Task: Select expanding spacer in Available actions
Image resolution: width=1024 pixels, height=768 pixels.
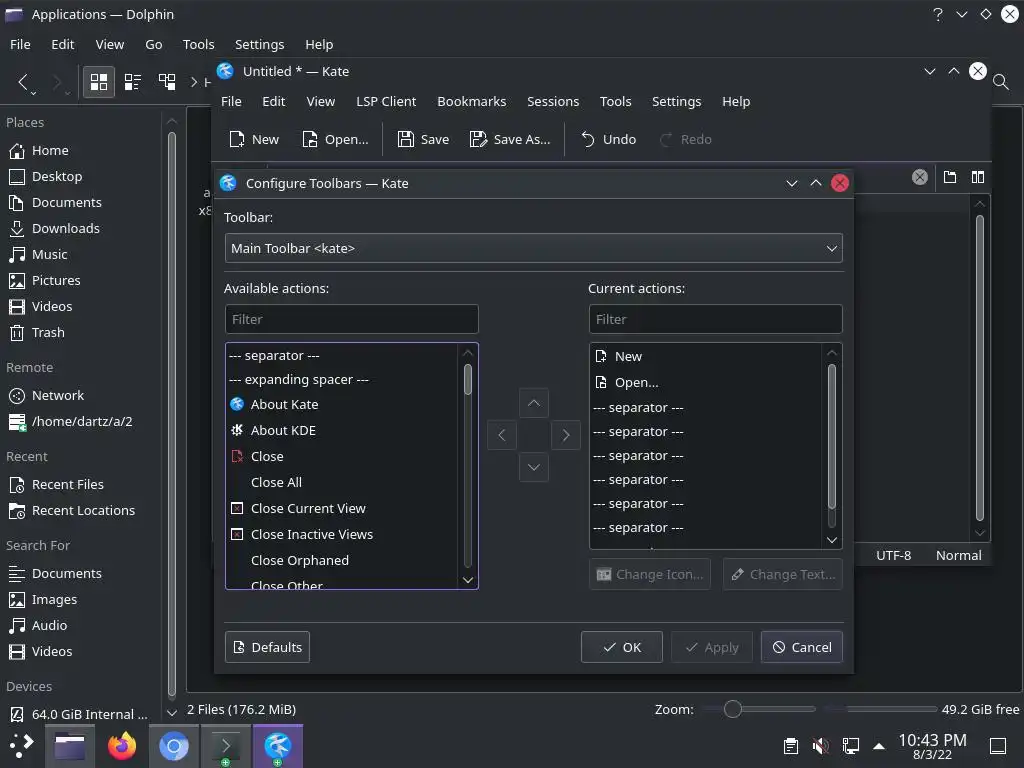Action: tap(342, 379)
